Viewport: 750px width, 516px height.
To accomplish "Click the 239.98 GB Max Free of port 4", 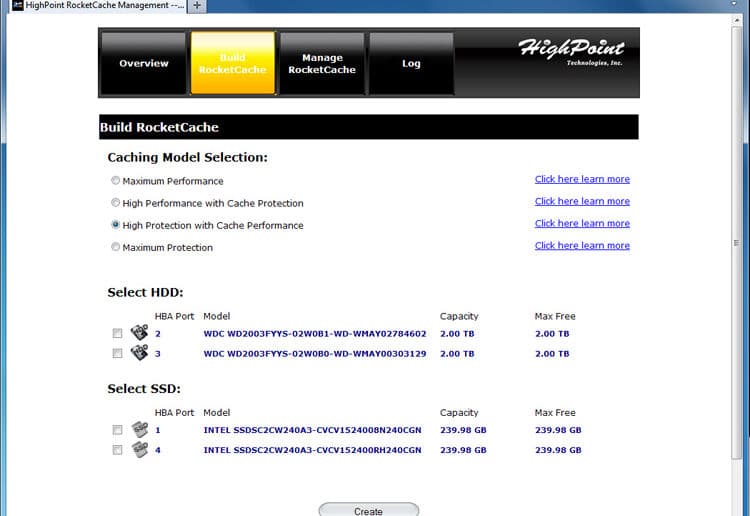I will click(x=558, y=450).
